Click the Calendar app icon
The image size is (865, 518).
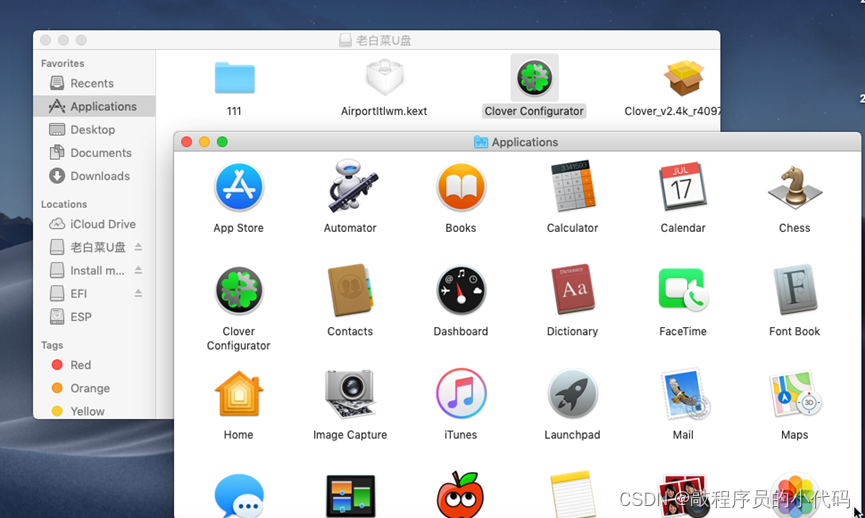[683, 186]
